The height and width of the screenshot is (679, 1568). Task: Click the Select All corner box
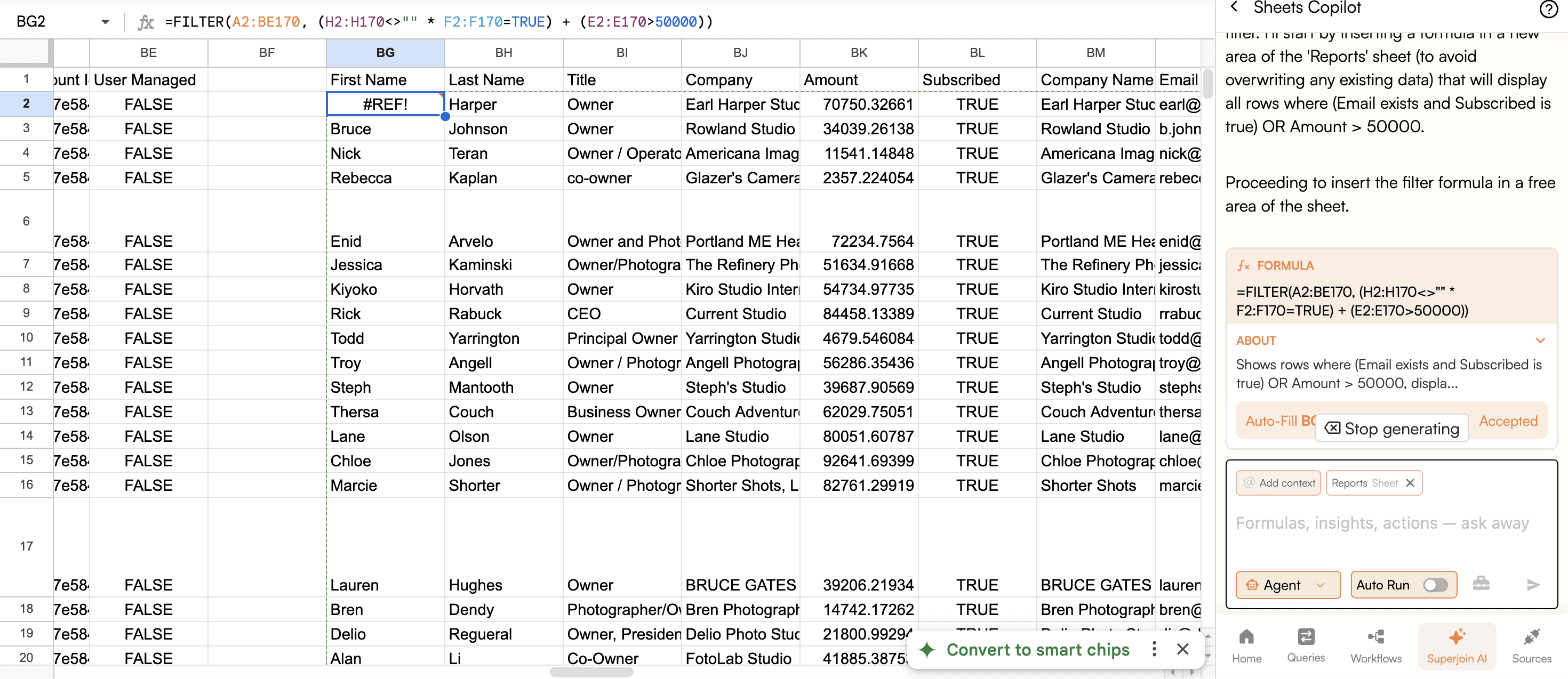(x=26, y=52)
